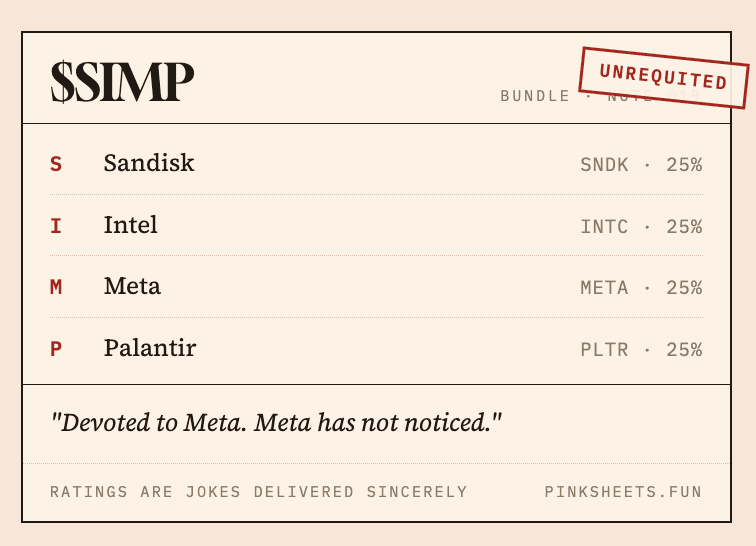Select the red letter M marker
Image resolution: width=756 pixels, height=546 pixels.
click(56, 287)
